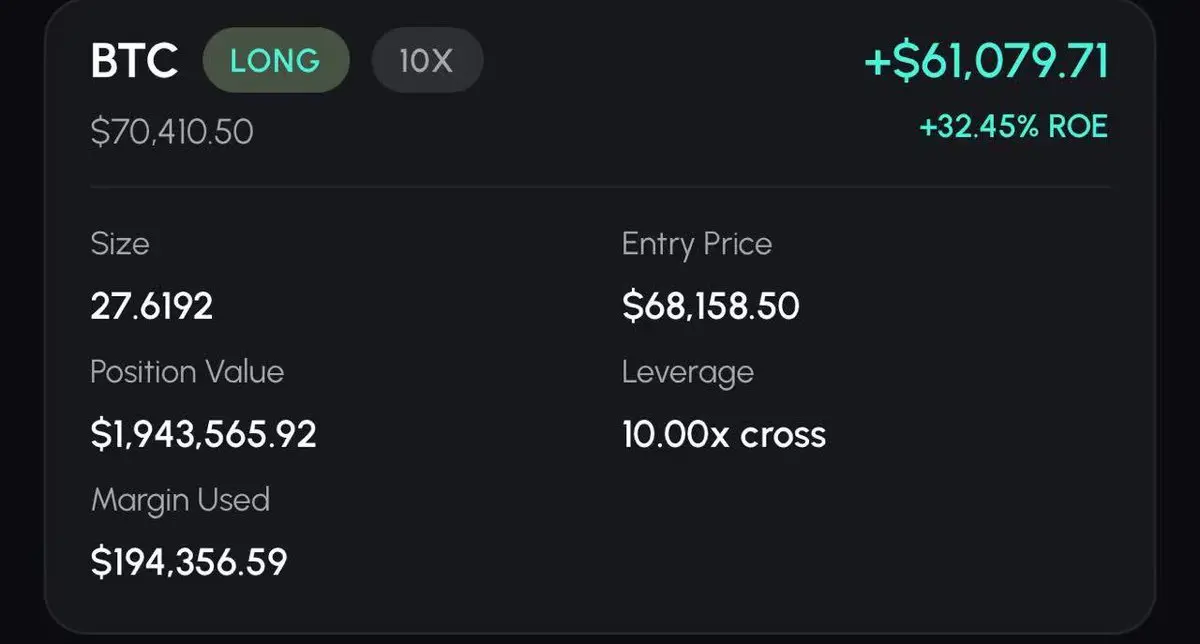This screenshot has height=644, width=1200.
Task: Select the Margin Used label
Action: pyautogui.click(x=180, y=499)
